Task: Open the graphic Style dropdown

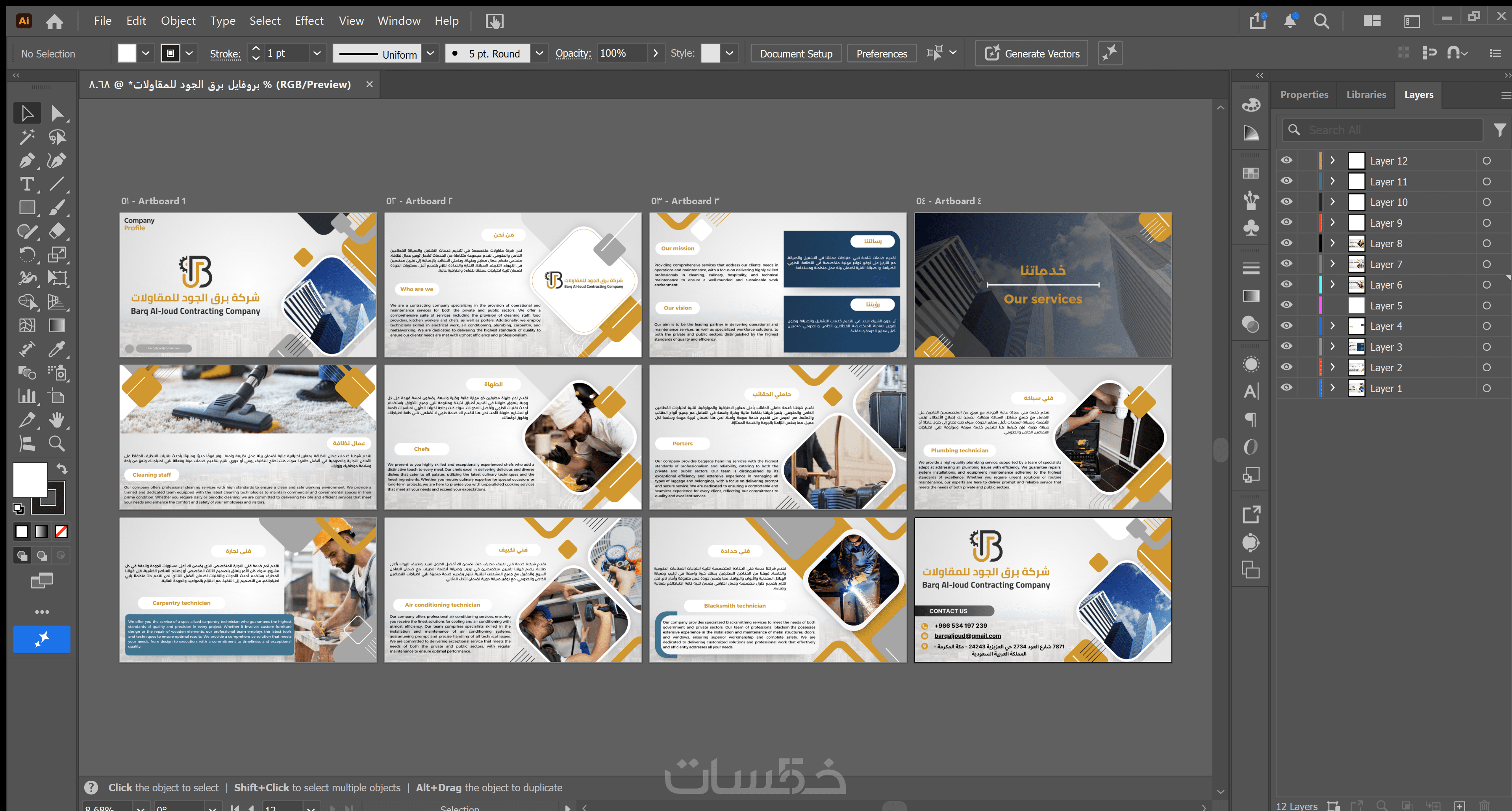Action: 730,54
